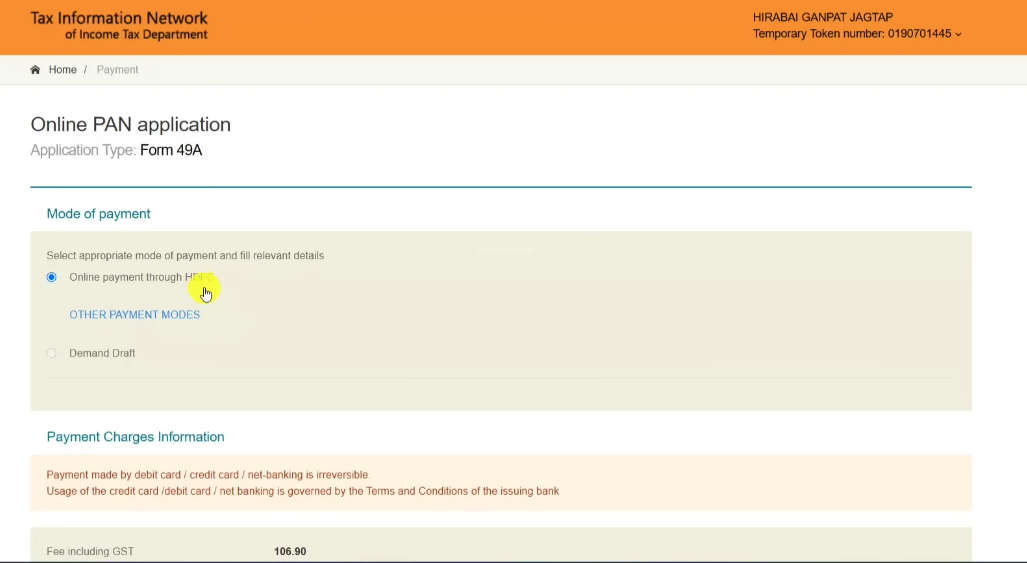The height and width of the screenshot is (563, 1027).
Task: Click the Form 49A application type text
Action: click(x=171, y=151)
